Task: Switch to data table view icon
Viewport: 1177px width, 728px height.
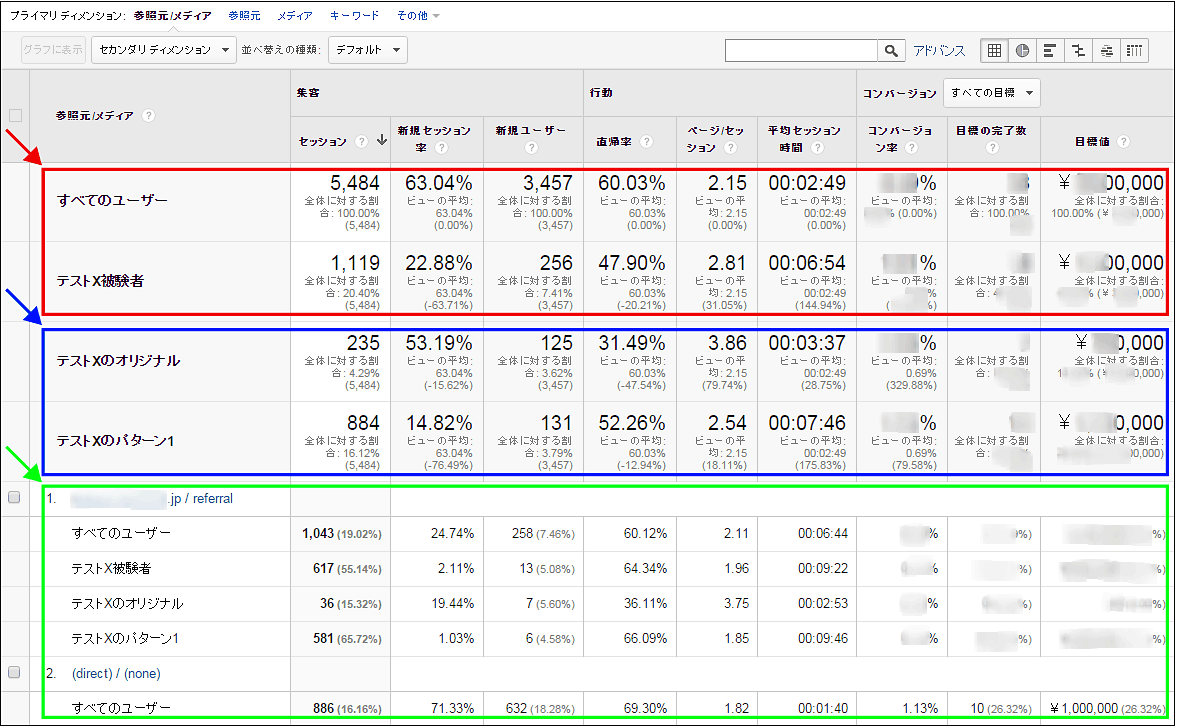Action: (x=994, y=51)
